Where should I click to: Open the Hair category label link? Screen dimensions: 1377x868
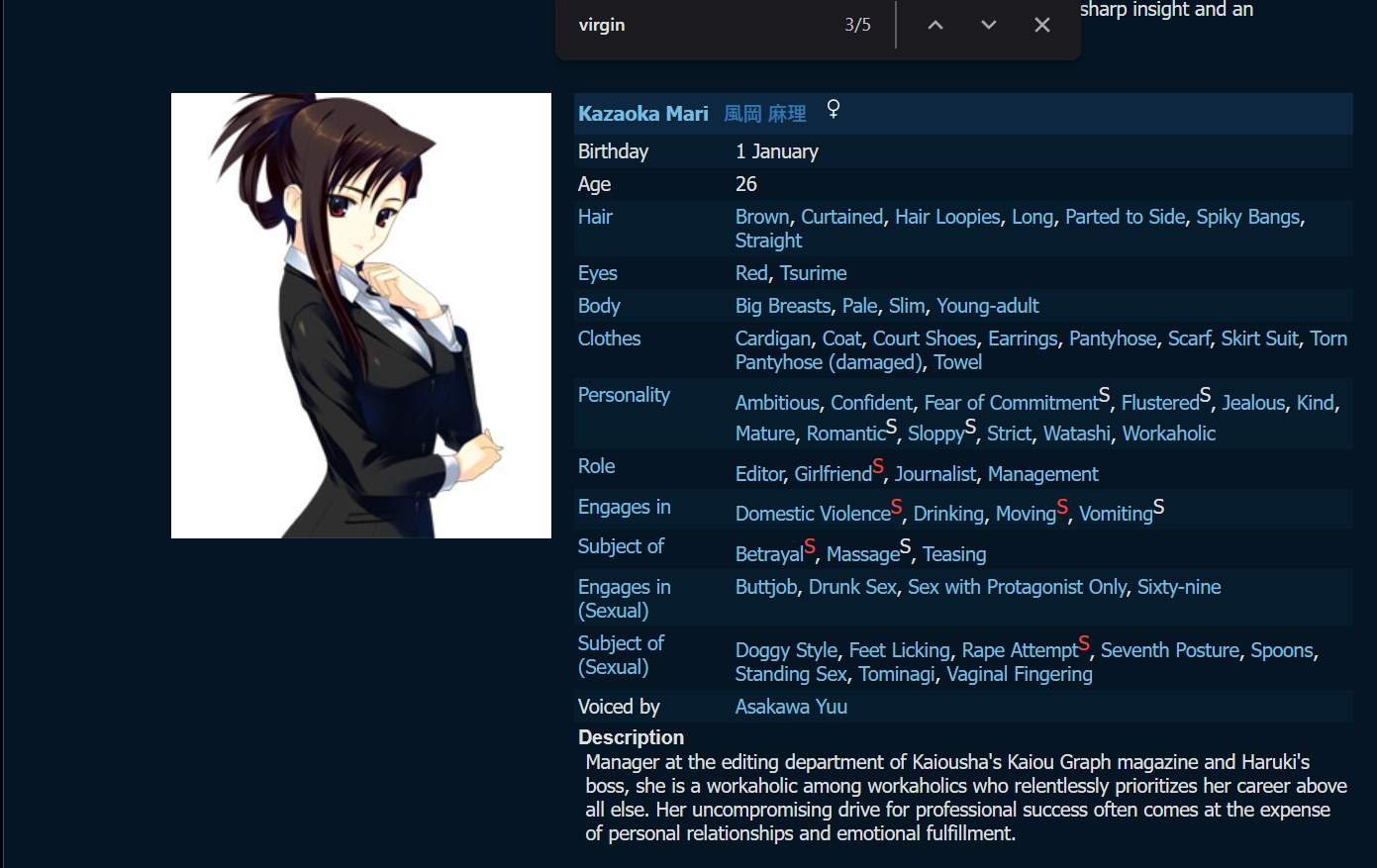coord(595,217)
